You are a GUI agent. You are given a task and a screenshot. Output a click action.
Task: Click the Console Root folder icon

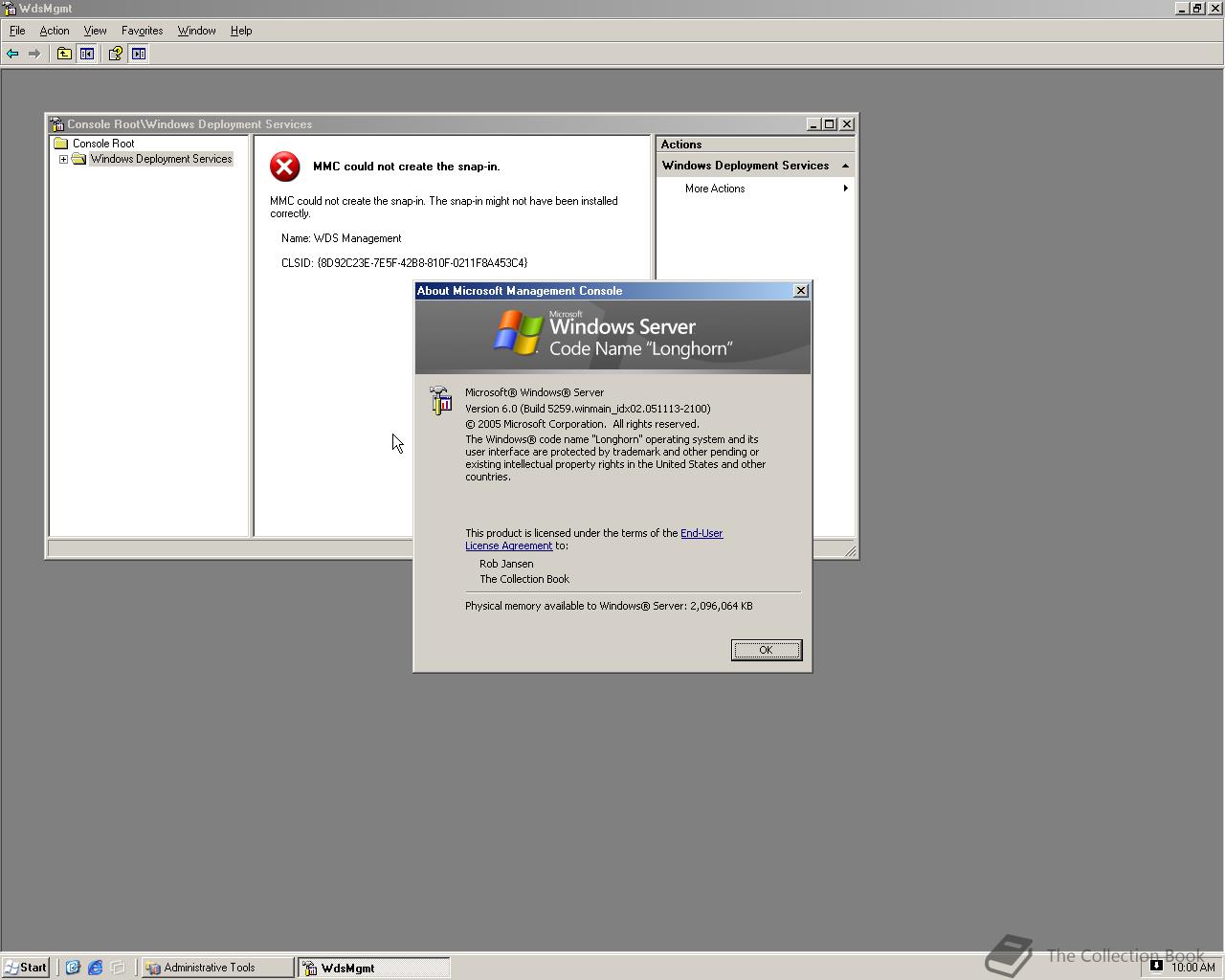click(61, 144)
